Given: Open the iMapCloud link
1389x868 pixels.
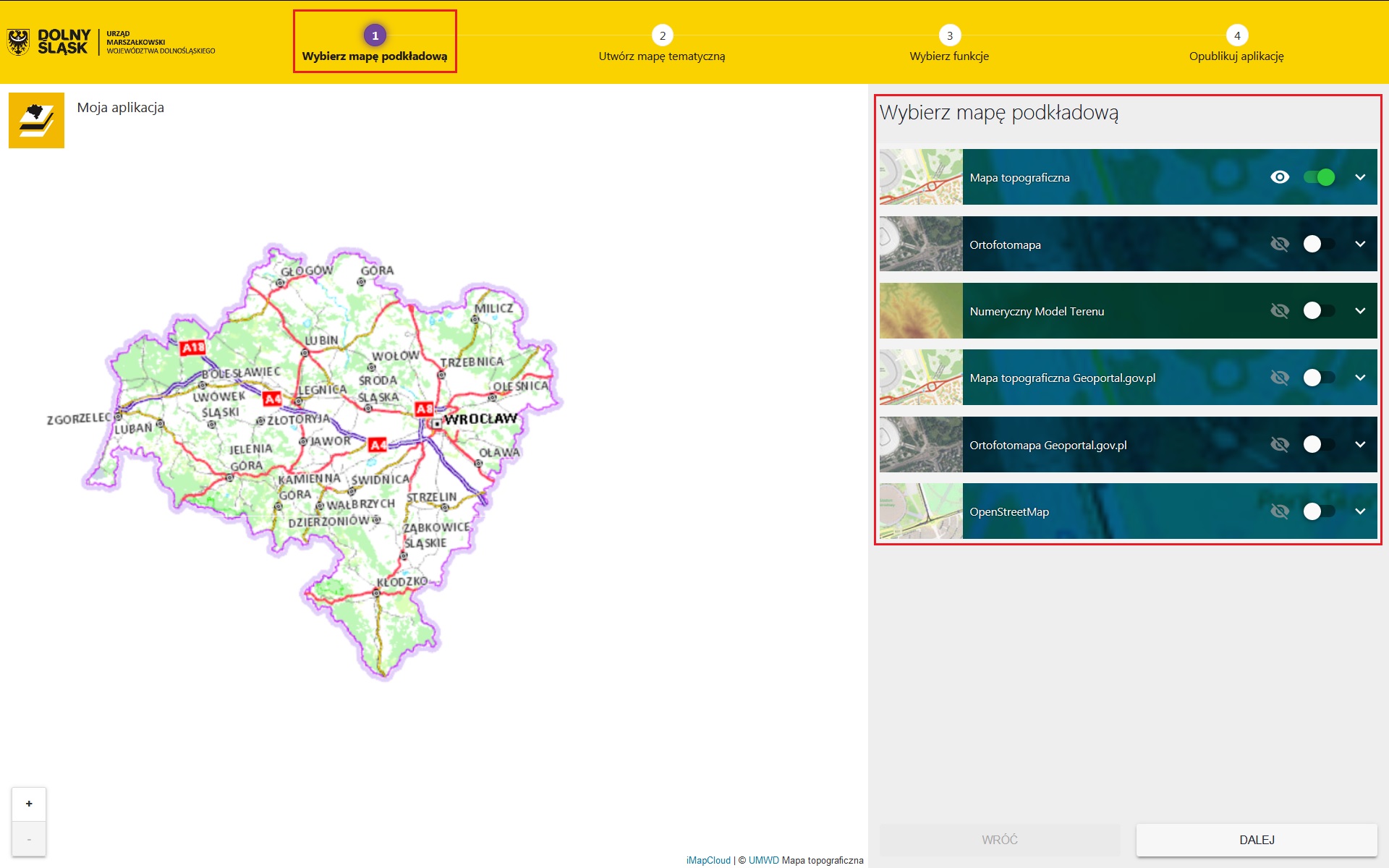Looking at the screenshot, I should pos(708,860).
